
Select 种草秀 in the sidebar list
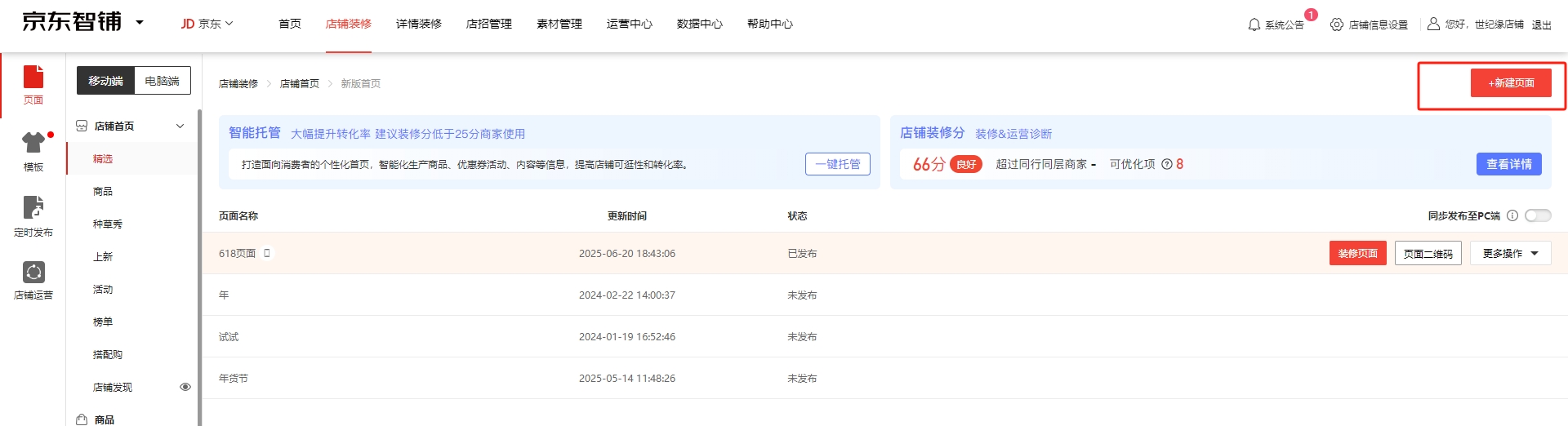(108, 224)
